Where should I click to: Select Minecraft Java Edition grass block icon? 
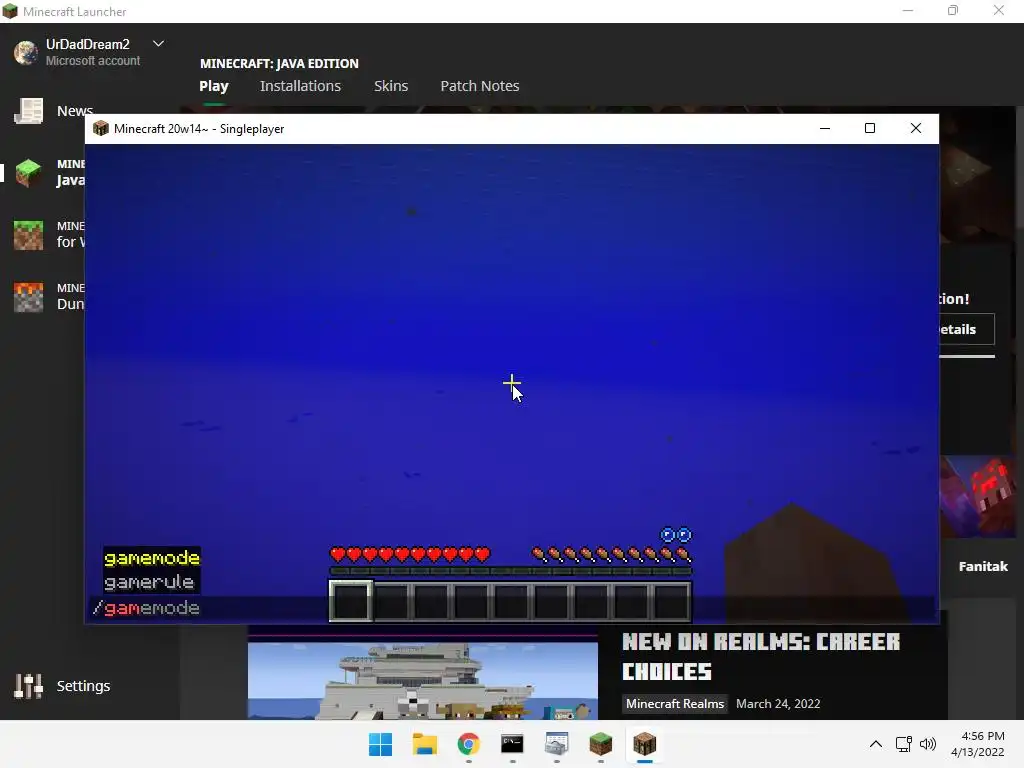tap(29, 173)
